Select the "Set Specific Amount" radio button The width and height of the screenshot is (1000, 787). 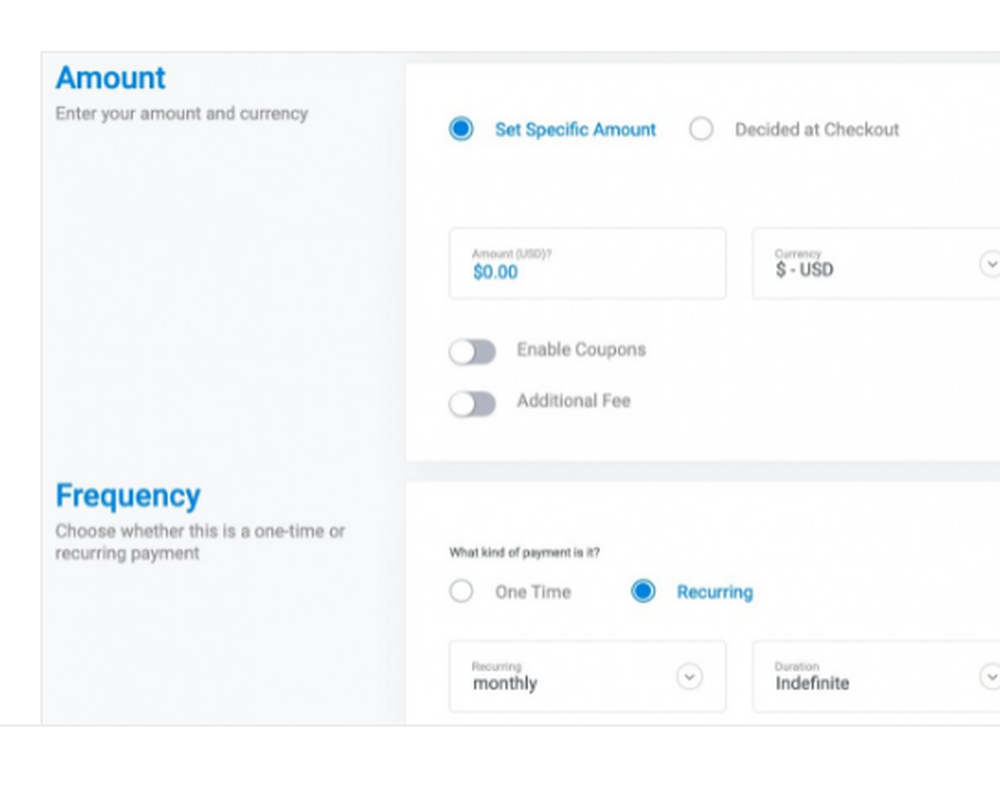coord(461,129)
